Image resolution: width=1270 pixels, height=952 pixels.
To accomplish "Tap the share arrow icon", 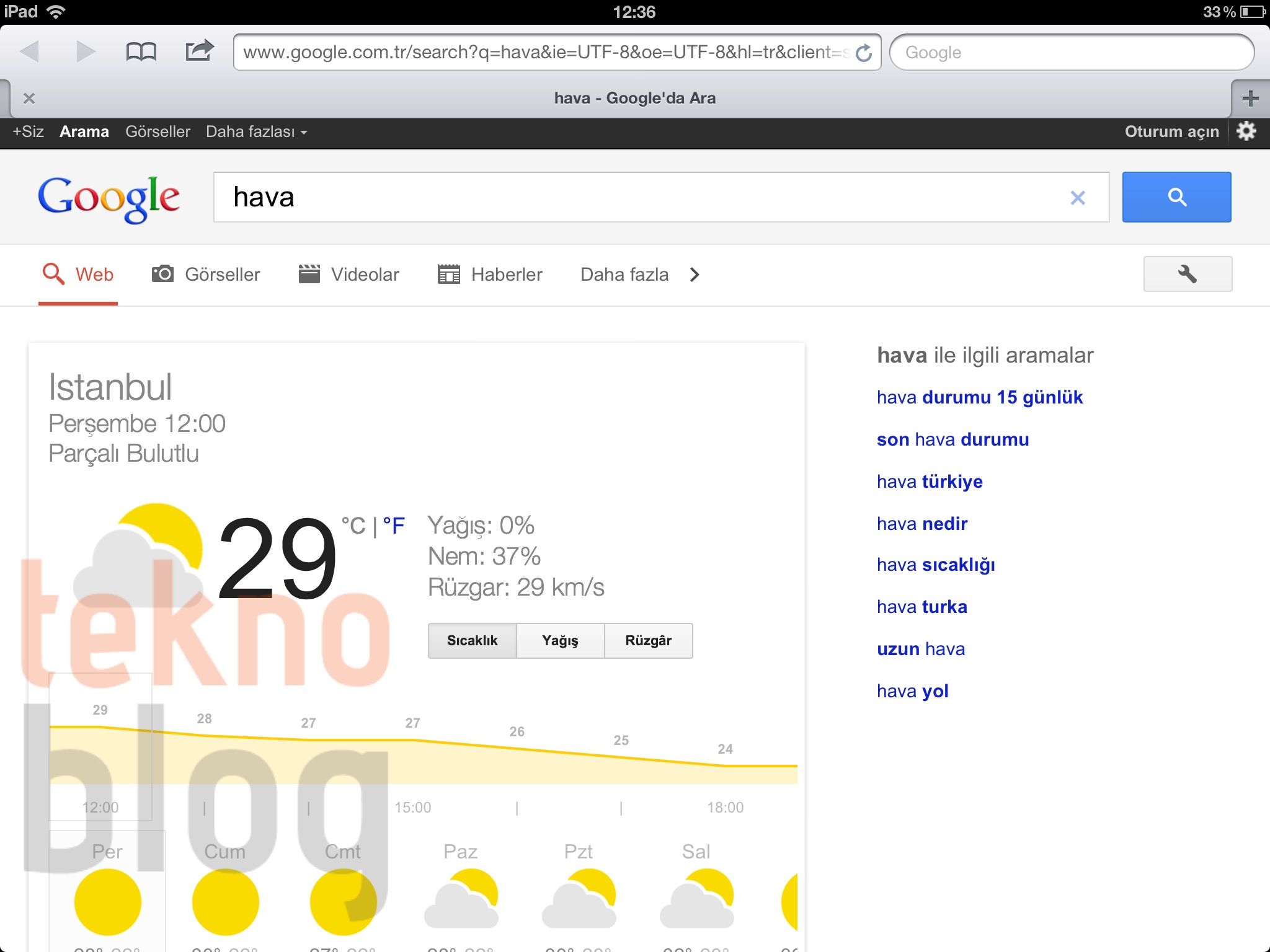I will [x=199, y=51].
